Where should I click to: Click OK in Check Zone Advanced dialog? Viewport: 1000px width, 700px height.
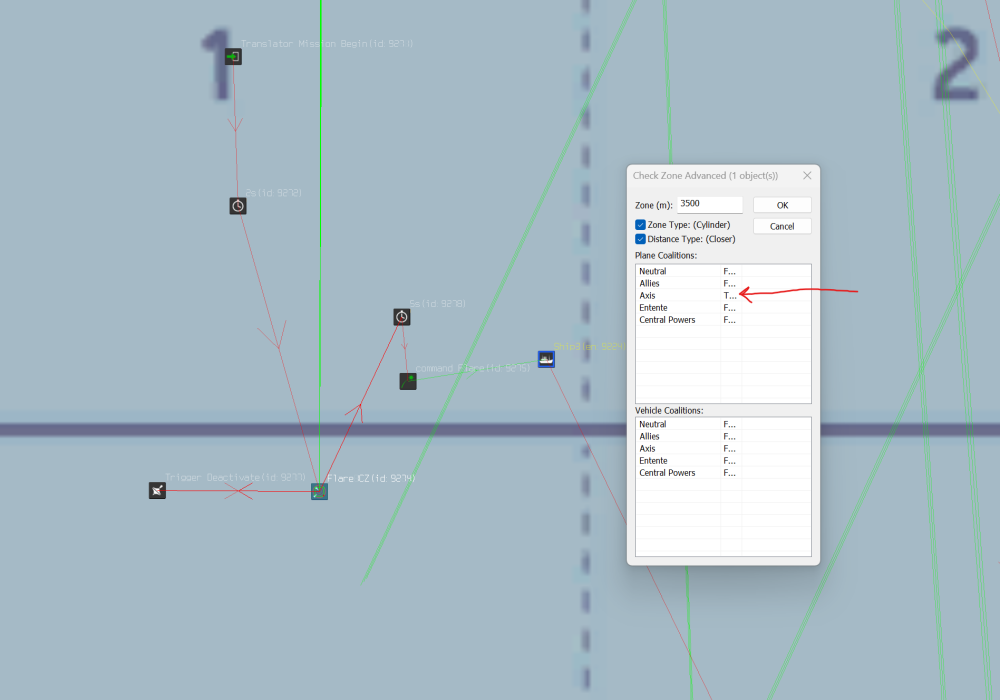pos(782,205)
